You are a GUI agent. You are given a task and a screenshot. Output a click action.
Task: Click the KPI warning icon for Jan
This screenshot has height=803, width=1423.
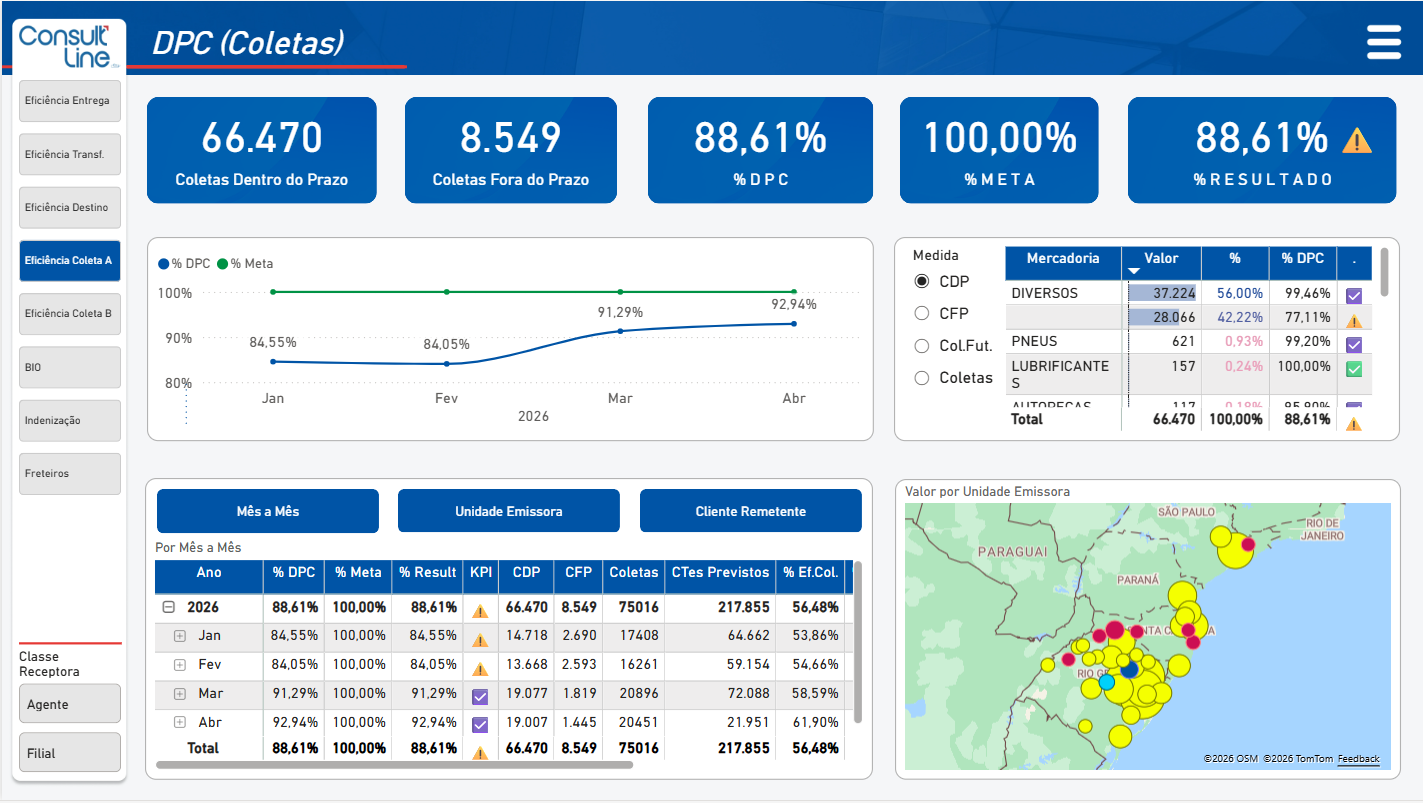480,639
